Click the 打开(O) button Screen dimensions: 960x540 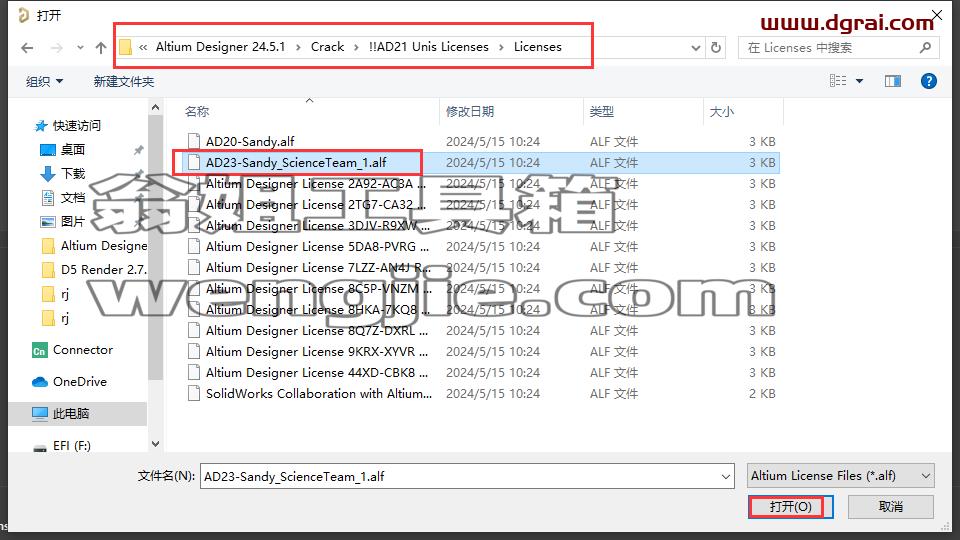pos(790,507)
